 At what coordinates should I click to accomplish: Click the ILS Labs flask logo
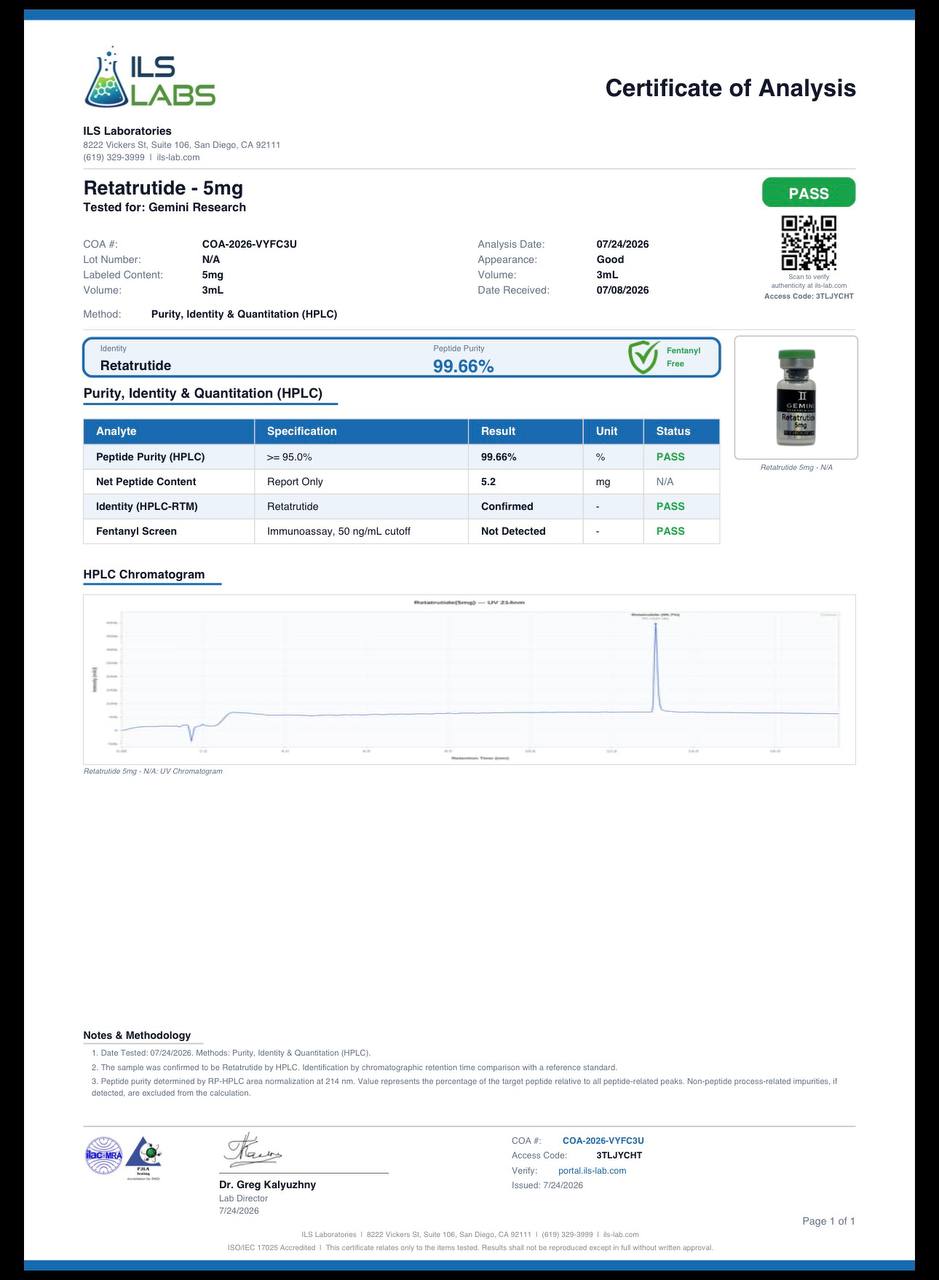(149, 77)
